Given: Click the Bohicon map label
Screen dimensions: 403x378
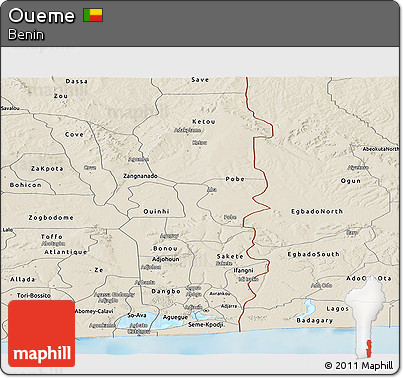Looking at the screenshot, I should point(26,185).
